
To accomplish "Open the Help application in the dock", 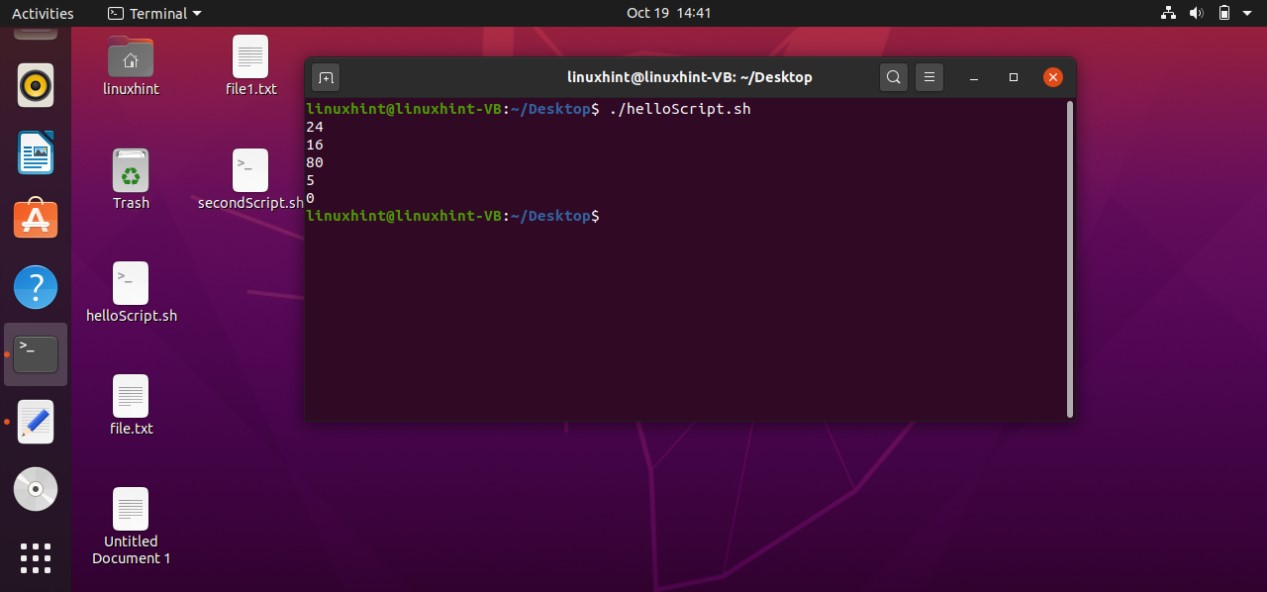I will point(36,287).
